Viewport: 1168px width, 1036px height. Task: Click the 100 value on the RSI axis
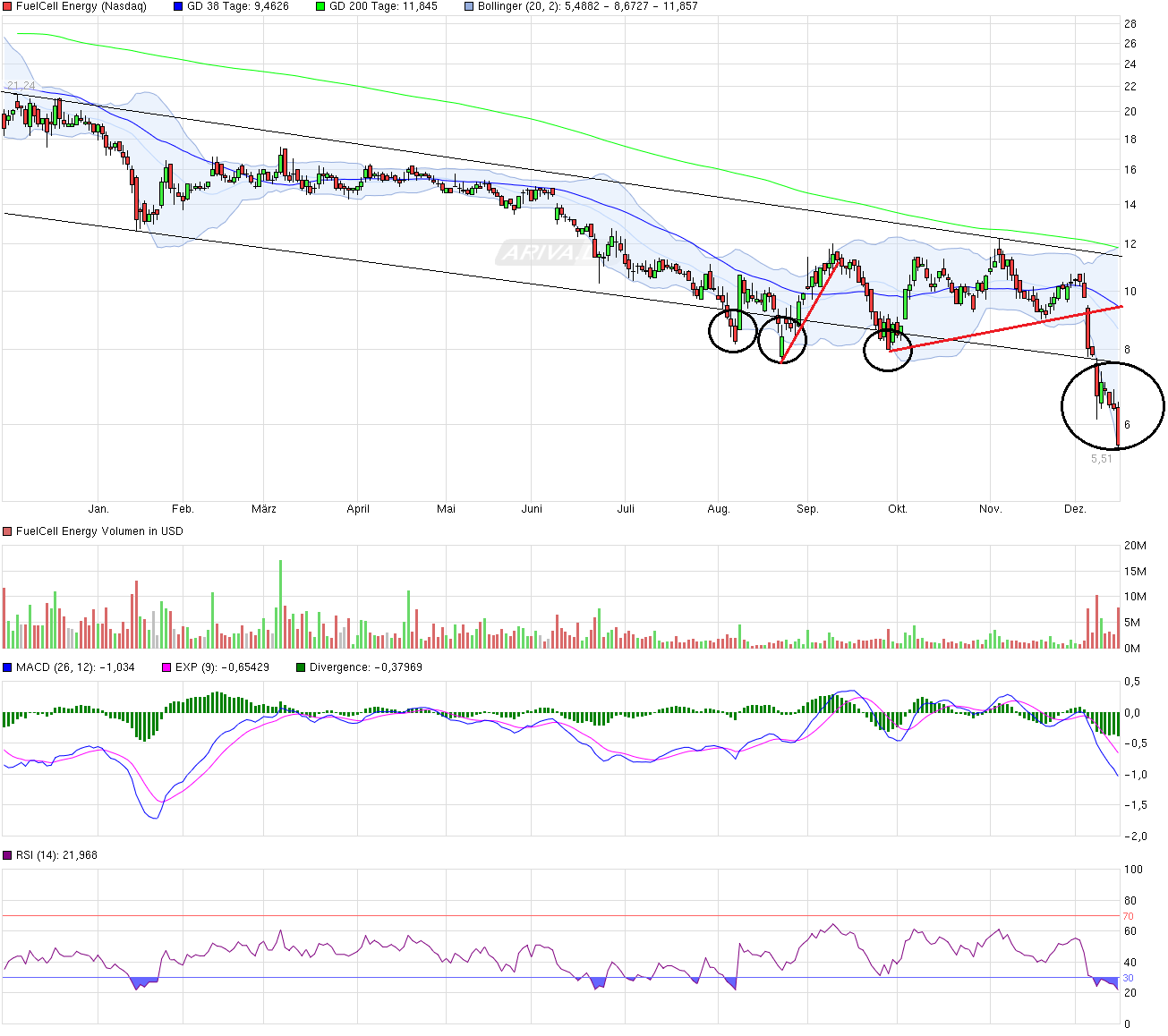pyautogui.click(x=1133, y=870)
